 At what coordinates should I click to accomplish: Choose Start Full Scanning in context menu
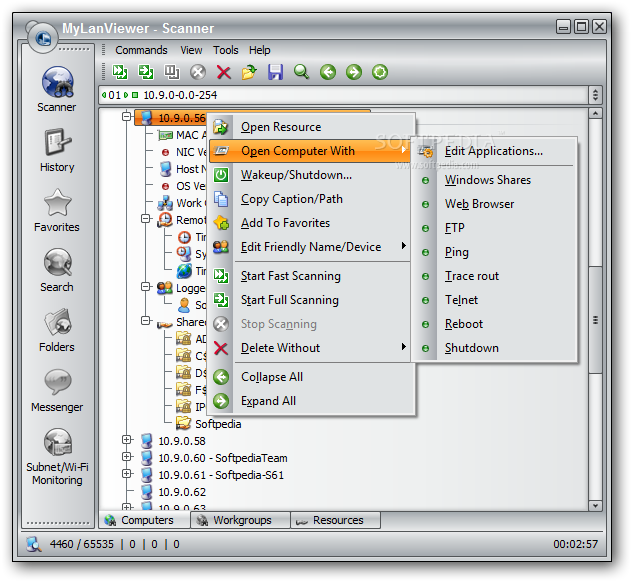tap(310, 300)
